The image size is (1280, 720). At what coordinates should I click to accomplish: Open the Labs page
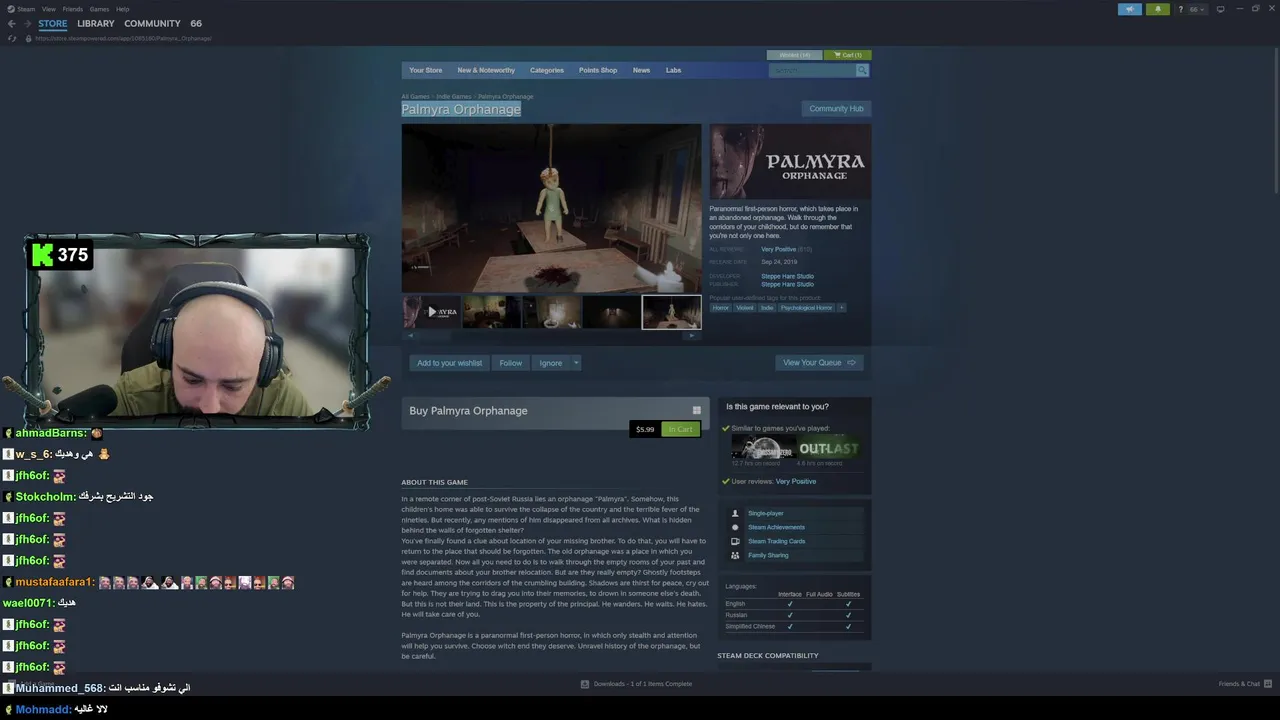673,70
